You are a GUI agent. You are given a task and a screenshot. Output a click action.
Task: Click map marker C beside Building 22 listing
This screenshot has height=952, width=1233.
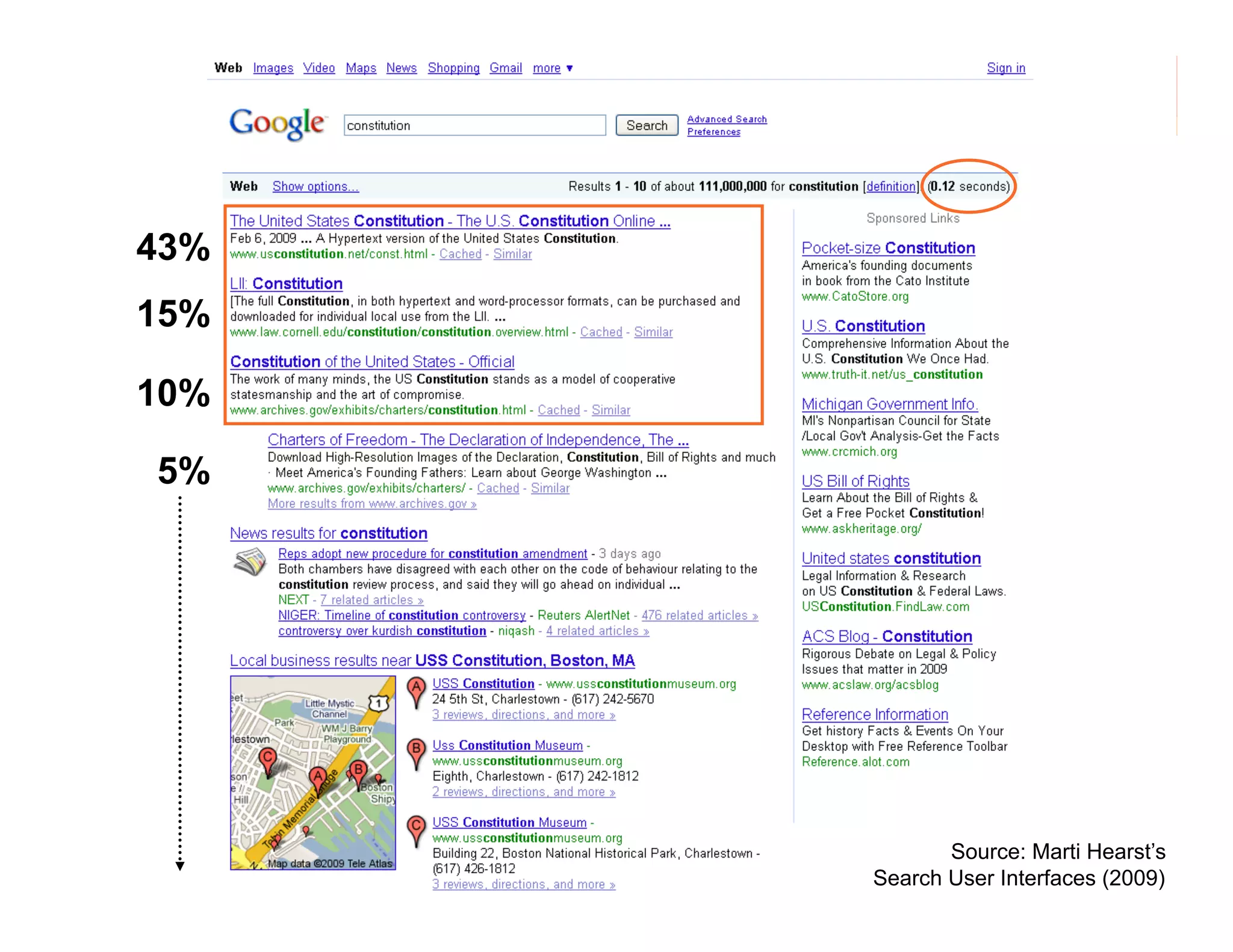tap(416, 832)
